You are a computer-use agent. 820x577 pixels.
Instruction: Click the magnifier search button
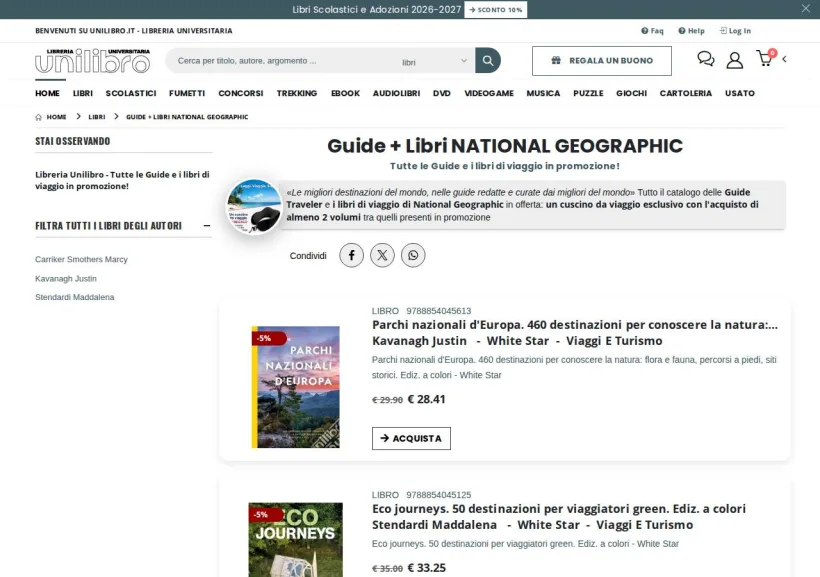(x=488, y=61)
